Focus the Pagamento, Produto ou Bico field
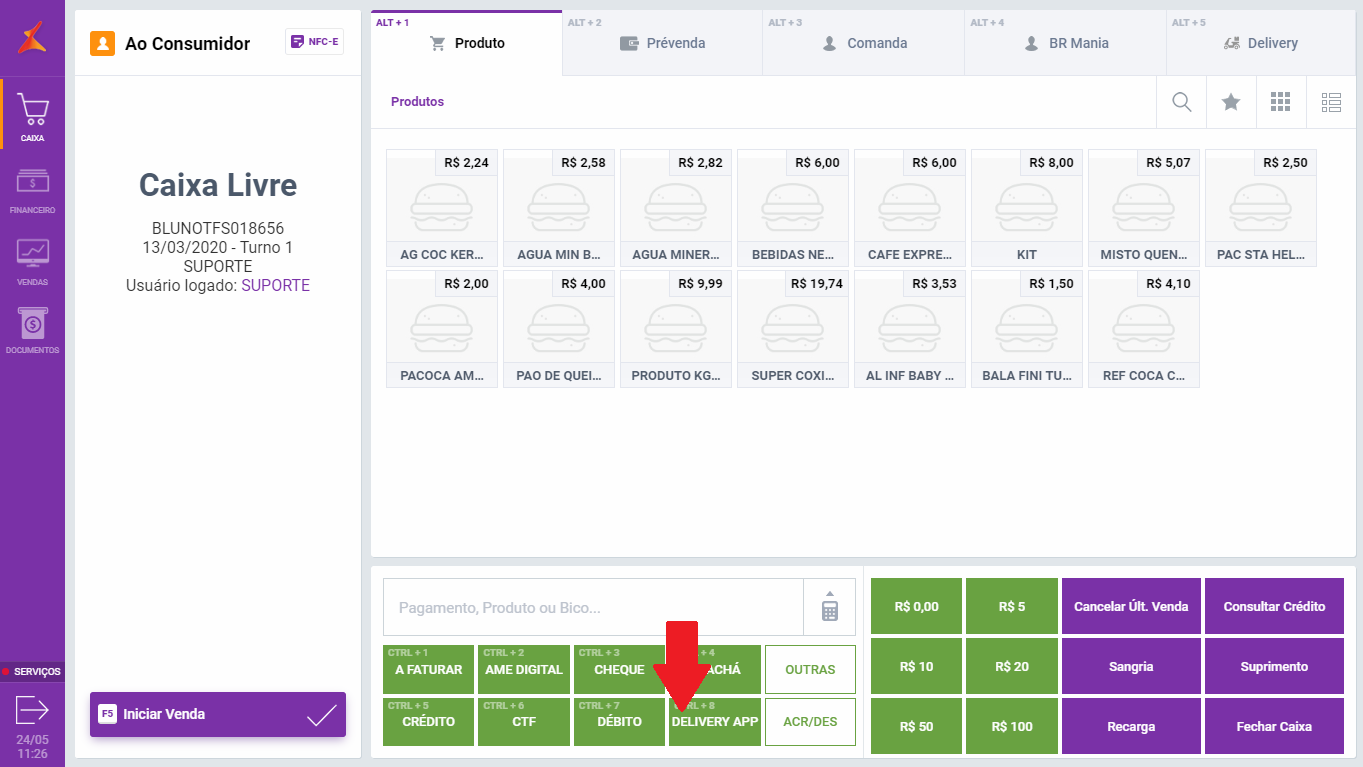 pos(593,607)
